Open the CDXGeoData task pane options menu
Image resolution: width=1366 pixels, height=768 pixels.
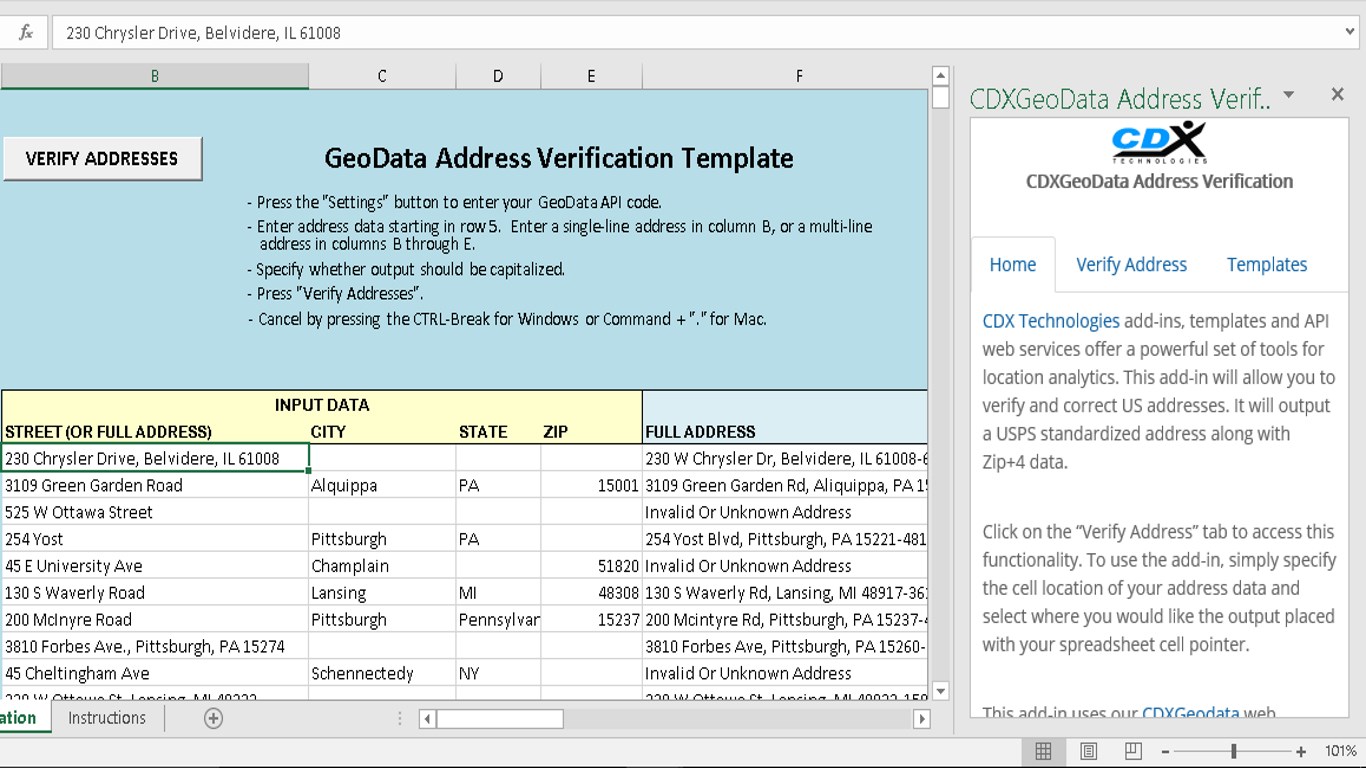pos(1289,95)
